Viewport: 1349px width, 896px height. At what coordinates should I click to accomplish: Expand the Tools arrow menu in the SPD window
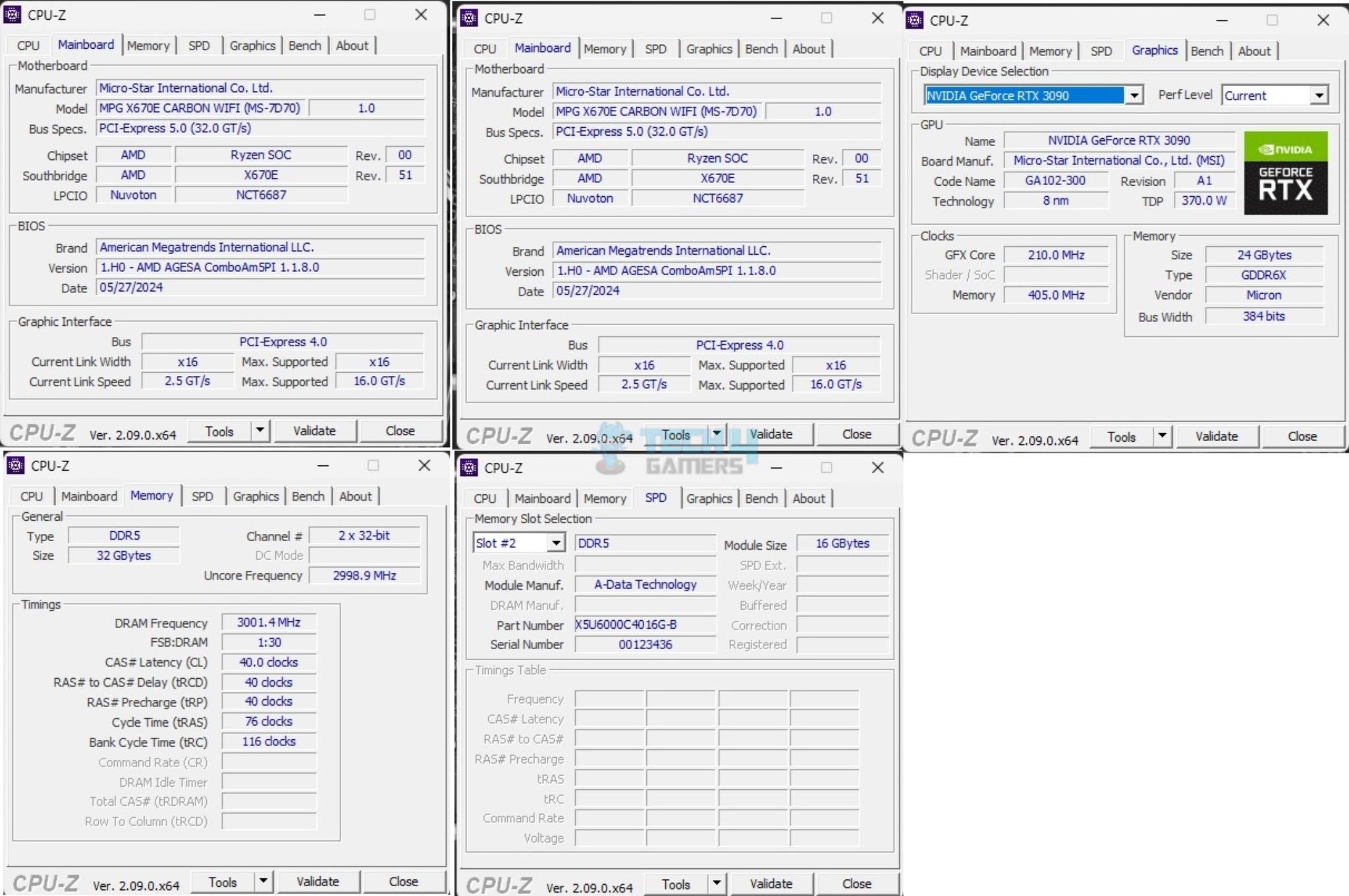point(717,883)
